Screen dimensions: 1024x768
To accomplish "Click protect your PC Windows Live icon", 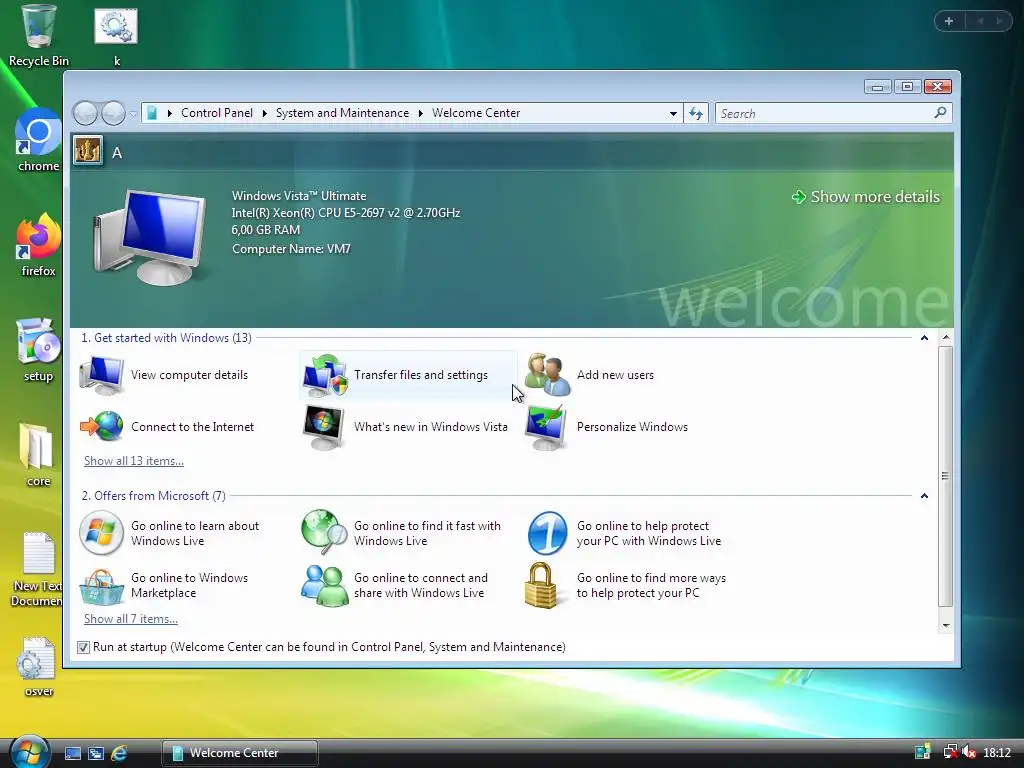I will click(547, 533).
